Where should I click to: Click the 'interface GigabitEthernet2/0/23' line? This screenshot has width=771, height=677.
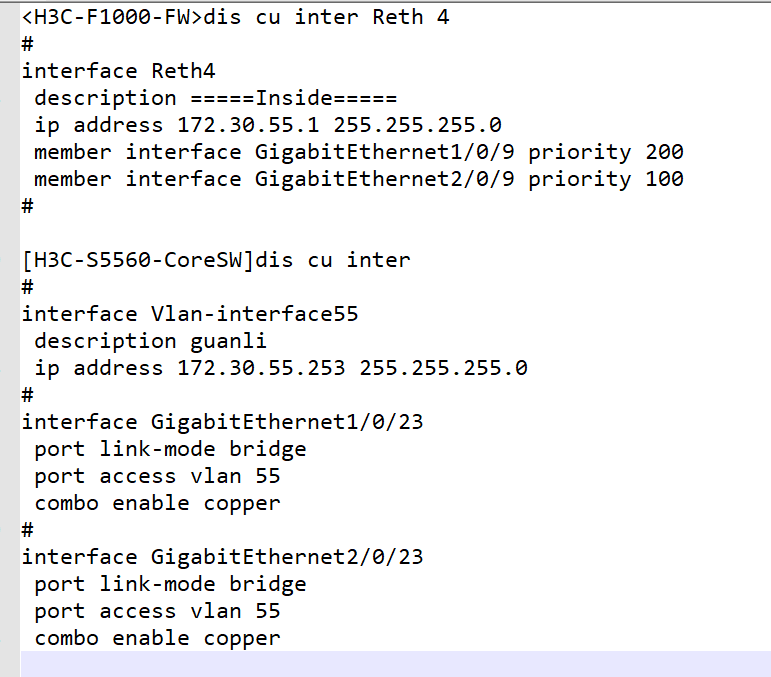pos(222,557)
